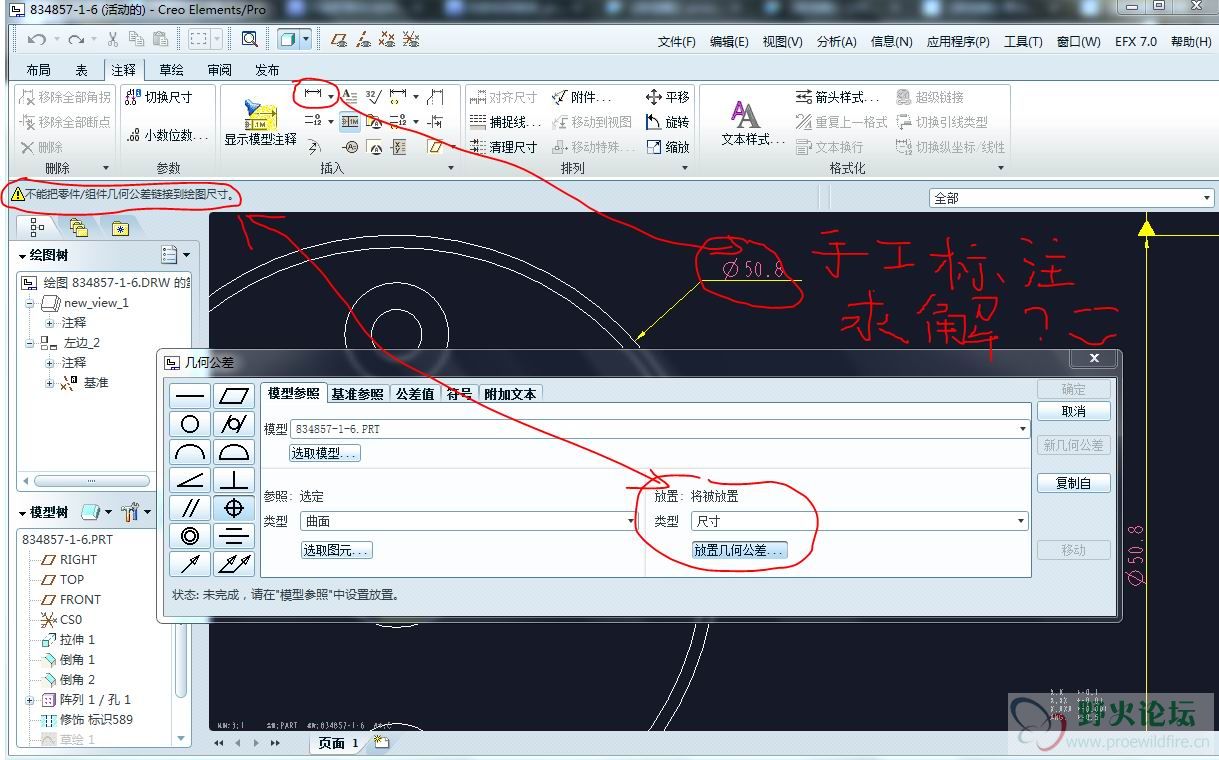Open the 文件(F) menu

pos(676,41)
